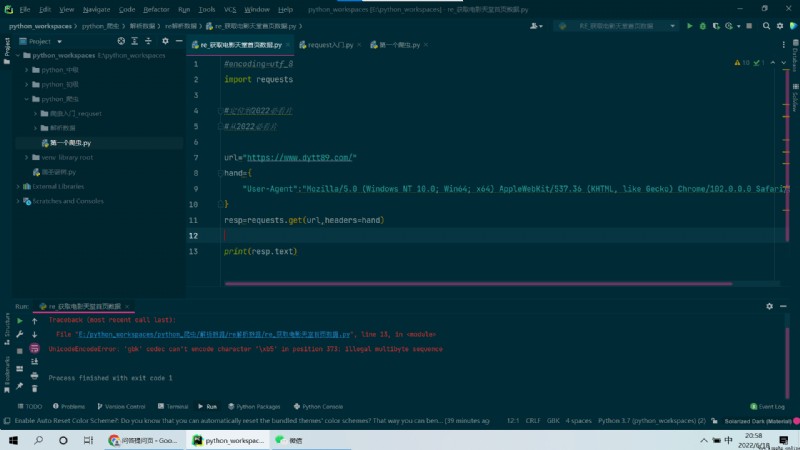
Task: Open Project panel options gear
Action: [x=165, y=41]
